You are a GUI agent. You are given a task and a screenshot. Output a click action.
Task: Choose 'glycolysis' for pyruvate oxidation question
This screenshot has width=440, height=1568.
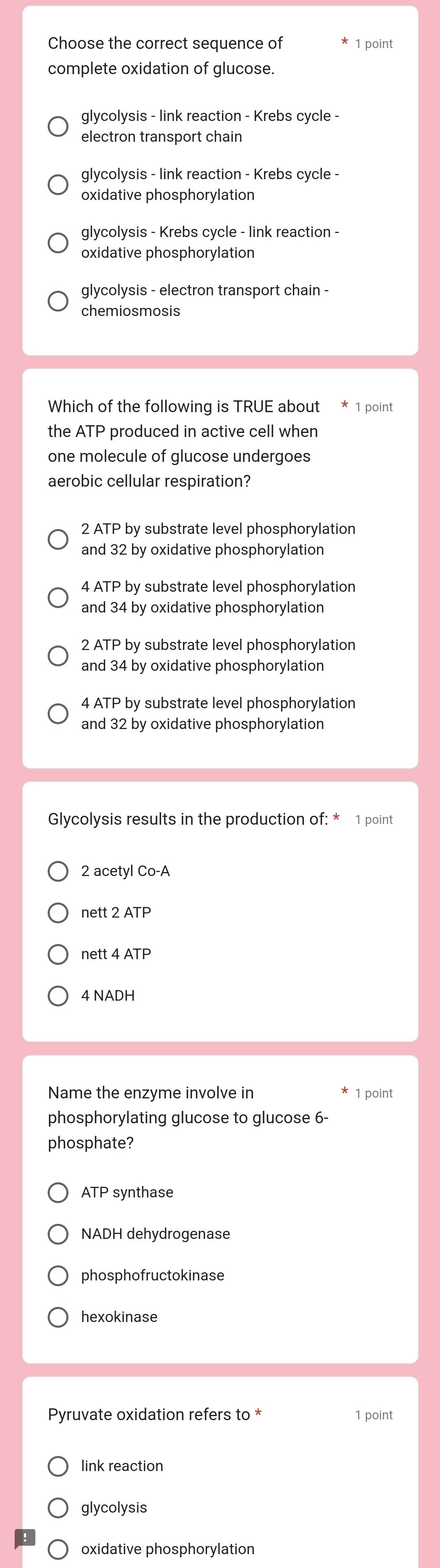(x=58, y=1508)
